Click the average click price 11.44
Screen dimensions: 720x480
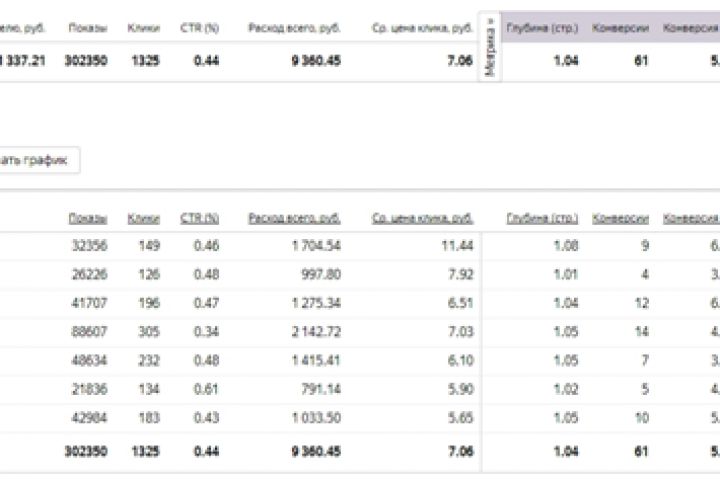(x=457, y=246)
